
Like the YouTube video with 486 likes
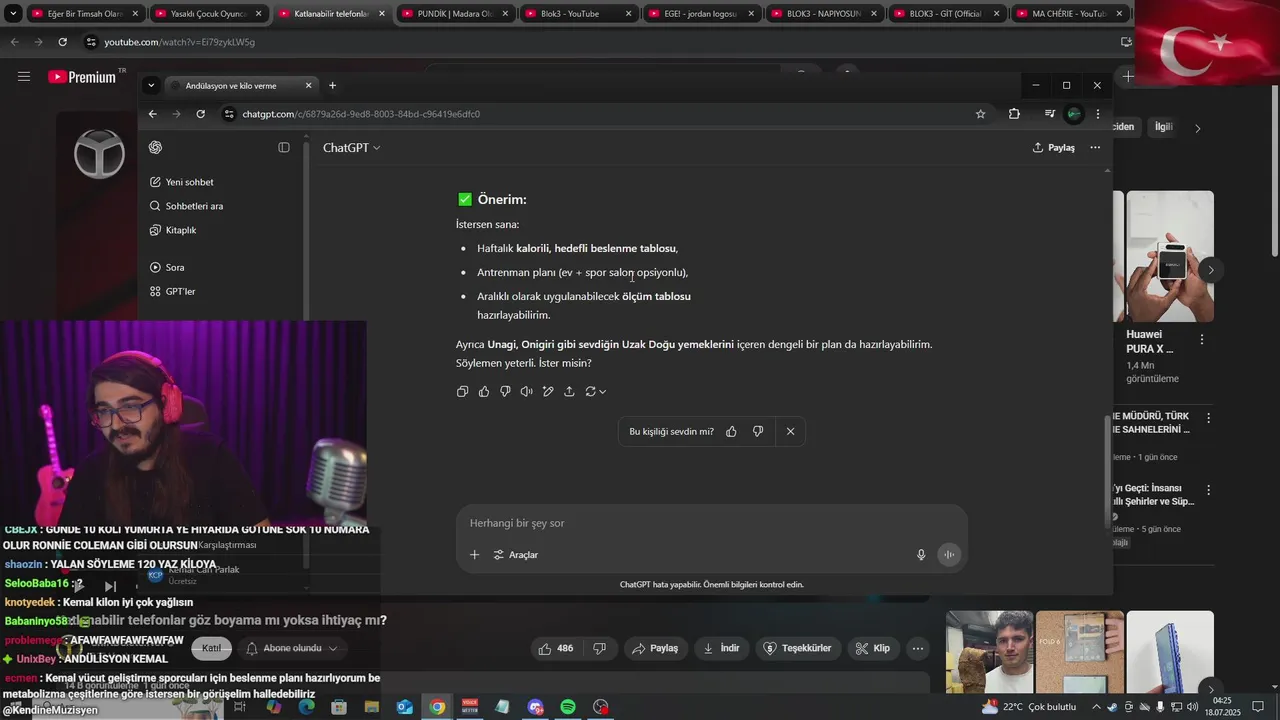[555, 648]
